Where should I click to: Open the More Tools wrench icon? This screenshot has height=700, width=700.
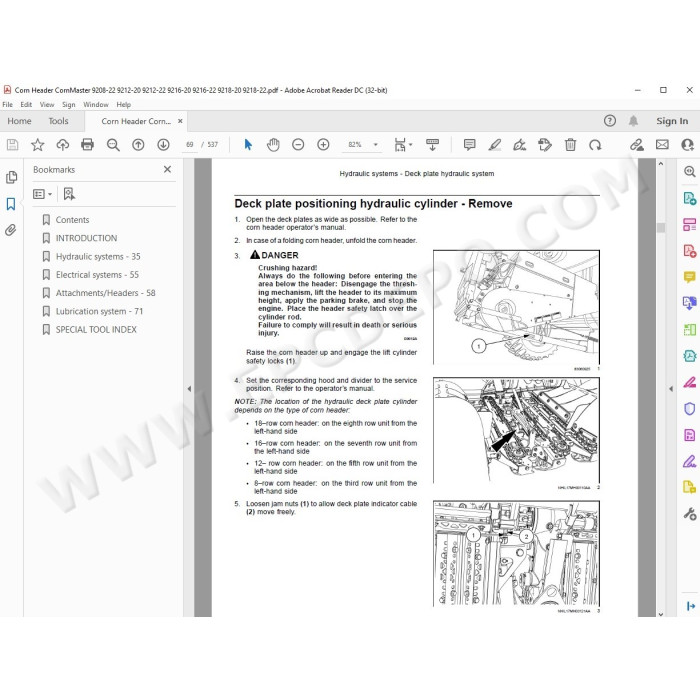pyautogui.click(x=689, y=514)
